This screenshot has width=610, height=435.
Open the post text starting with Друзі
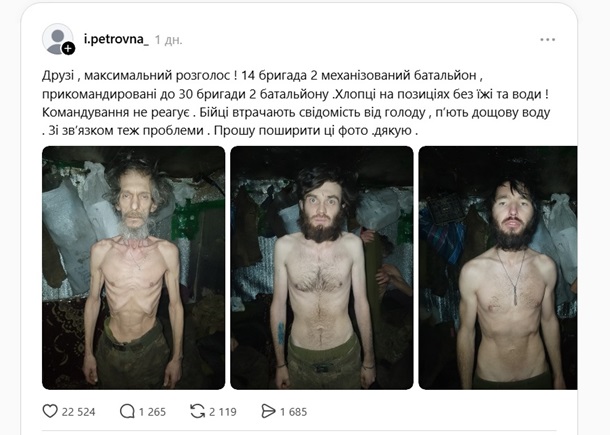(296, 103)
